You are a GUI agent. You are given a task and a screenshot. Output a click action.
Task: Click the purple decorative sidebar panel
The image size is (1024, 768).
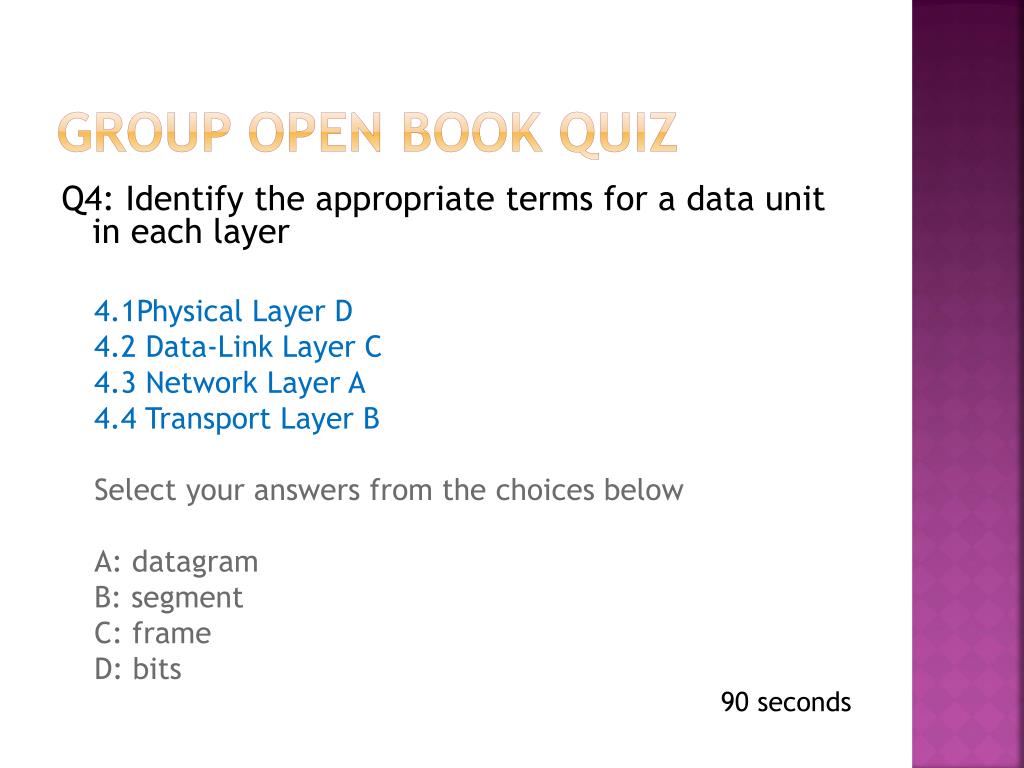click(x=968, y=384)
